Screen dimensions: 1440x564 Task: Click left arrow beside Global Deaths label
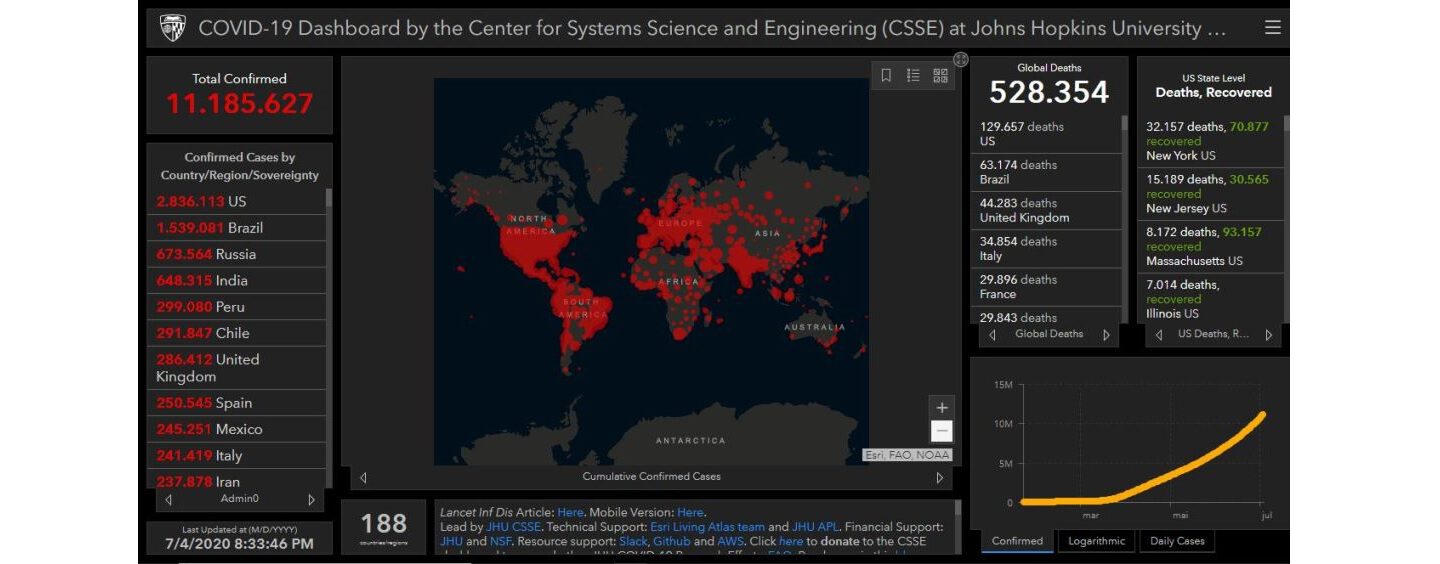[x=992, y=335]
